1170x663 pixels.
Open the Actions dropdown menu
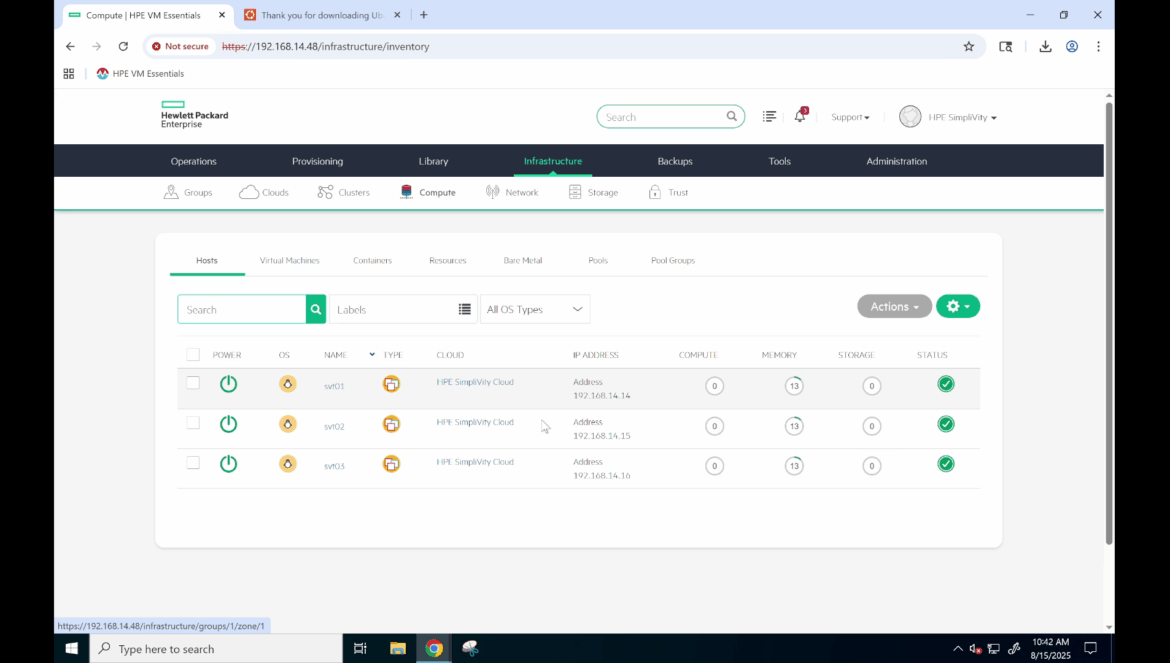click(894, 307)
